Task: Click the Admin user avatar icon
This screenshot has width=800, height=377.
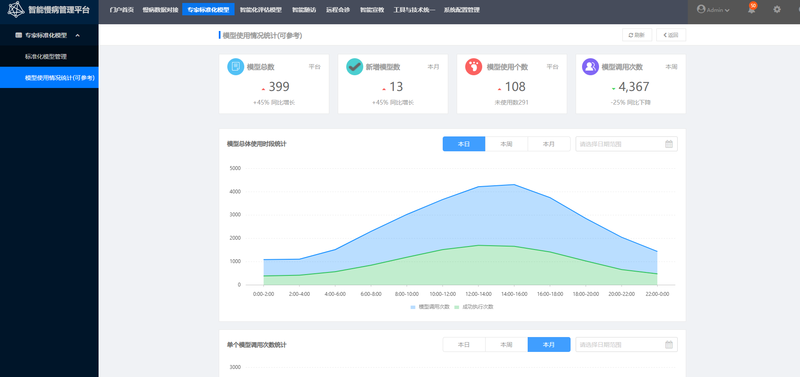Action: [x=701, y=9]
